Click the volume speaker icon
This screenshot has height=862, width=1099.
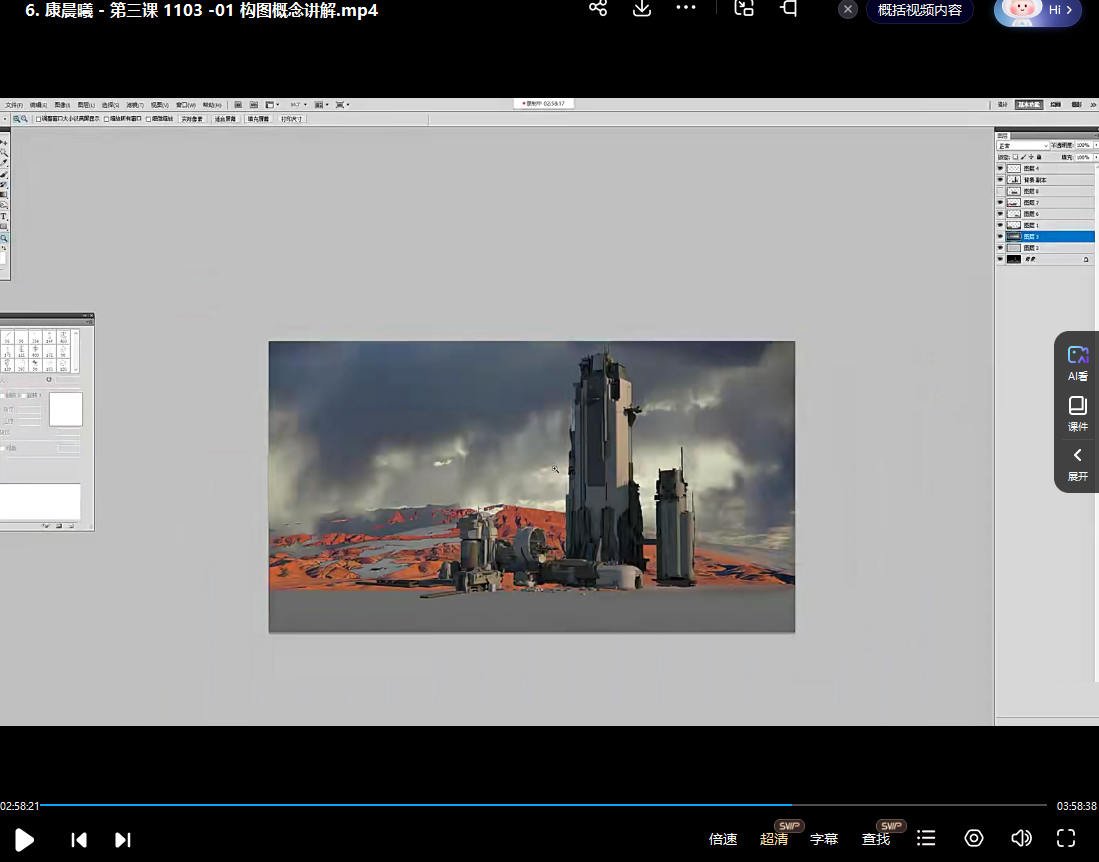point(1021,838)
